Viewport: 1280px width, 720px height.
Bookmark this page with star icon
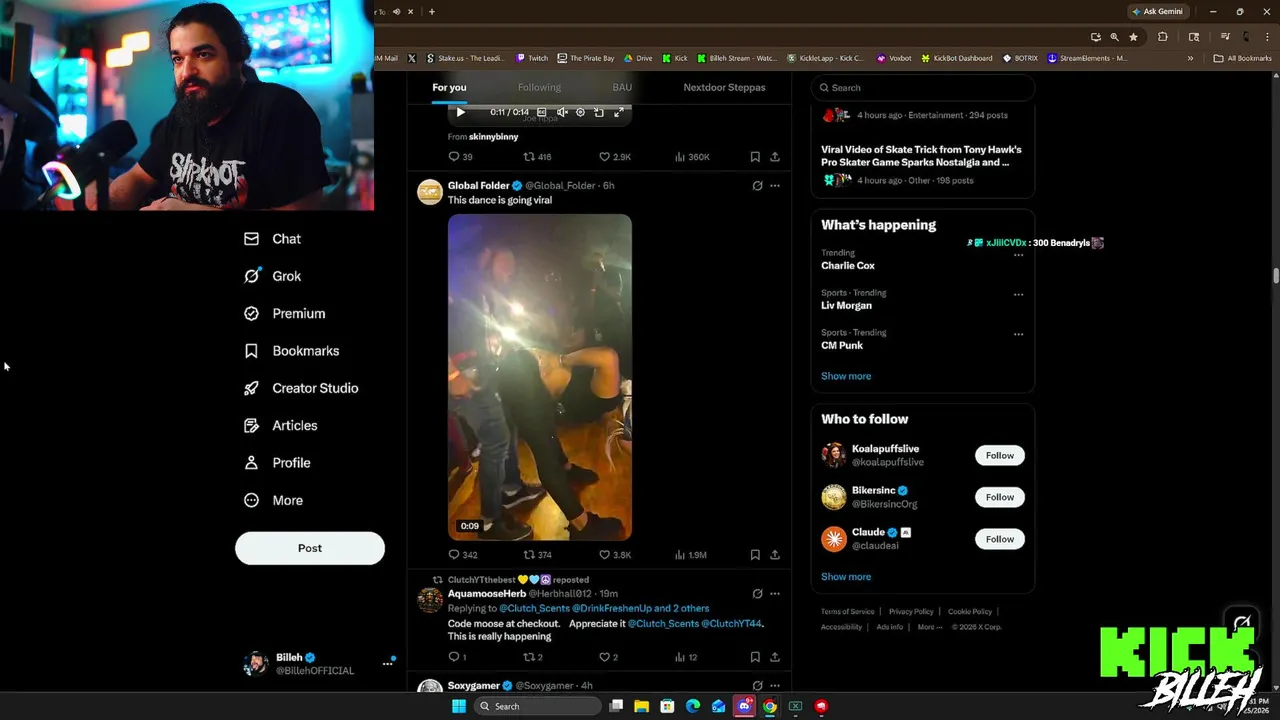coord(1133,37)
